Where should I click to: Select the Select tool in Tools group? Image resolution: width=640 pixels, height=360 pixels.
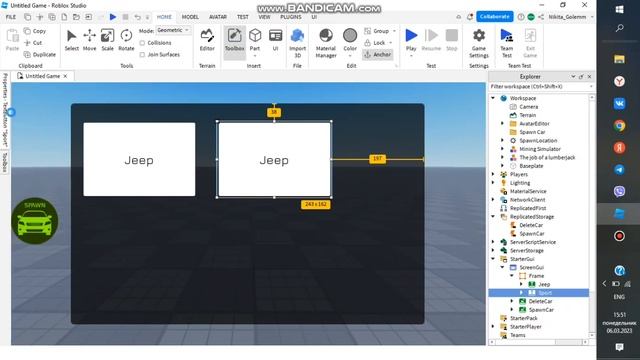[71, 40]
